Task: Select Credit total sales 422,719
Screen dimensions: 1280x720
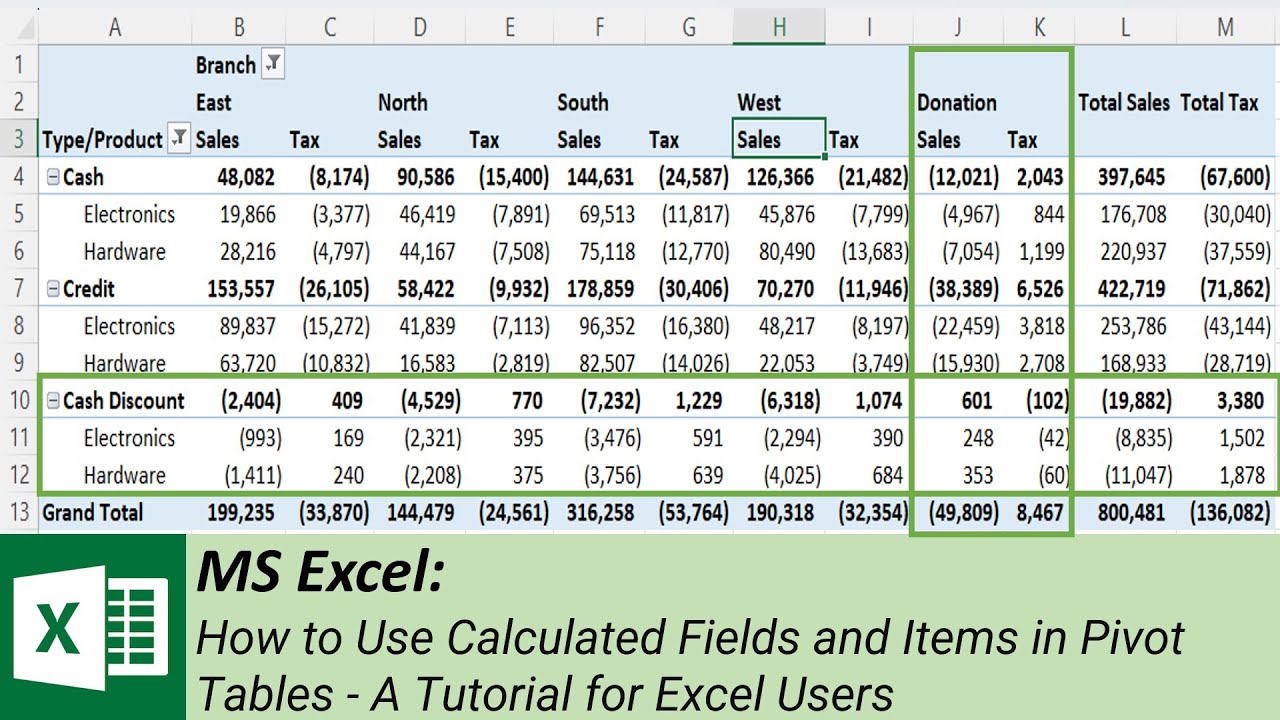Action: click(1131, 290)
